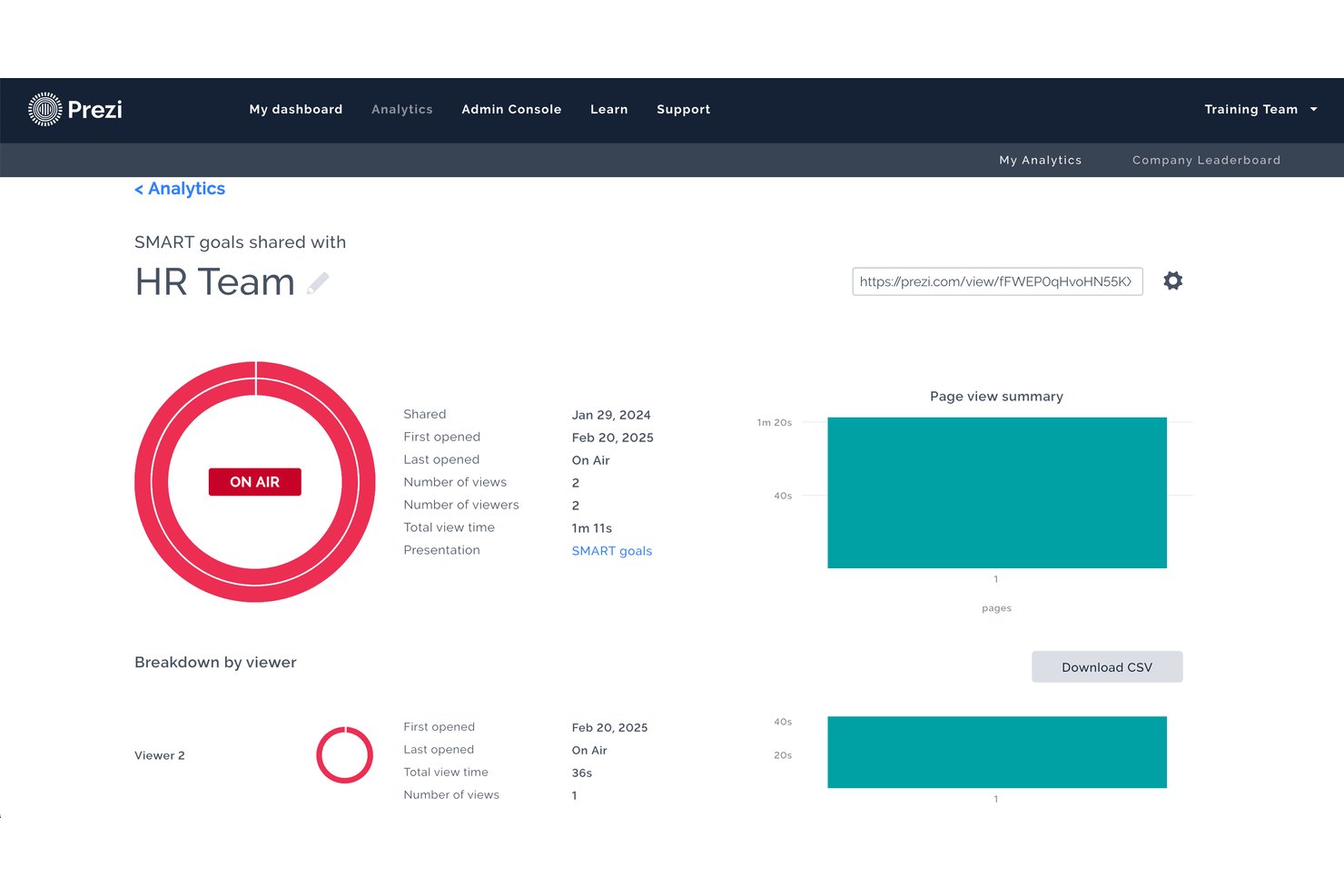Open the Analytics nav item
Image resolution: width=1344 pixels, height=896 pixels.
402,109
